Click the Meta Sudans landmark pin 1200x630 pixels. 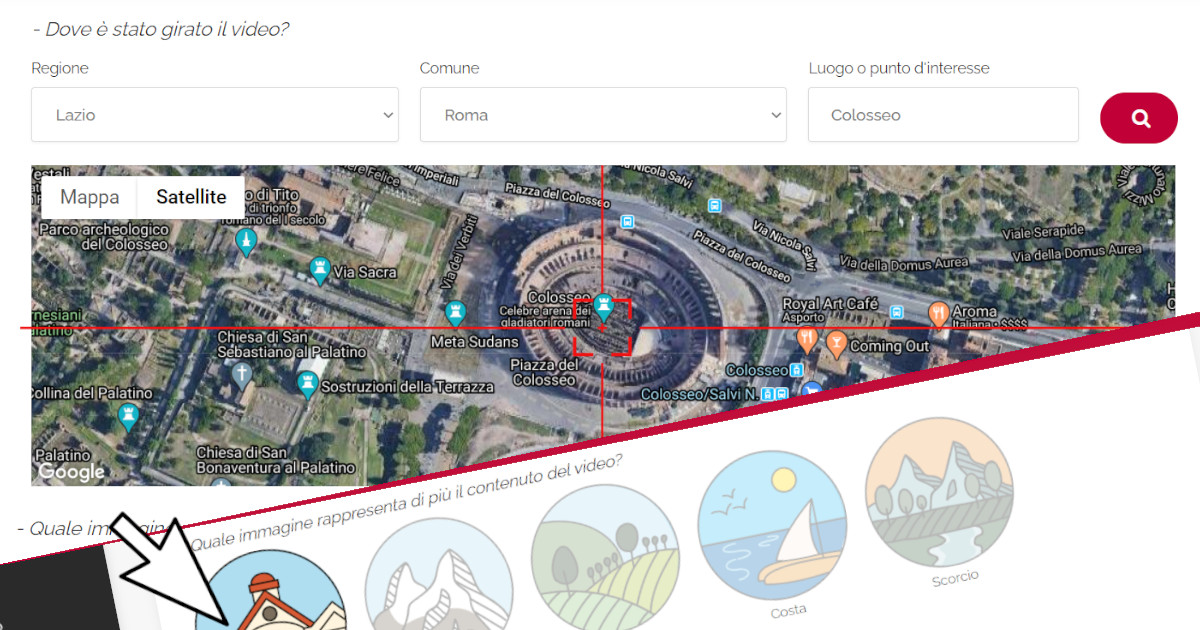click(x=457, y=313)
